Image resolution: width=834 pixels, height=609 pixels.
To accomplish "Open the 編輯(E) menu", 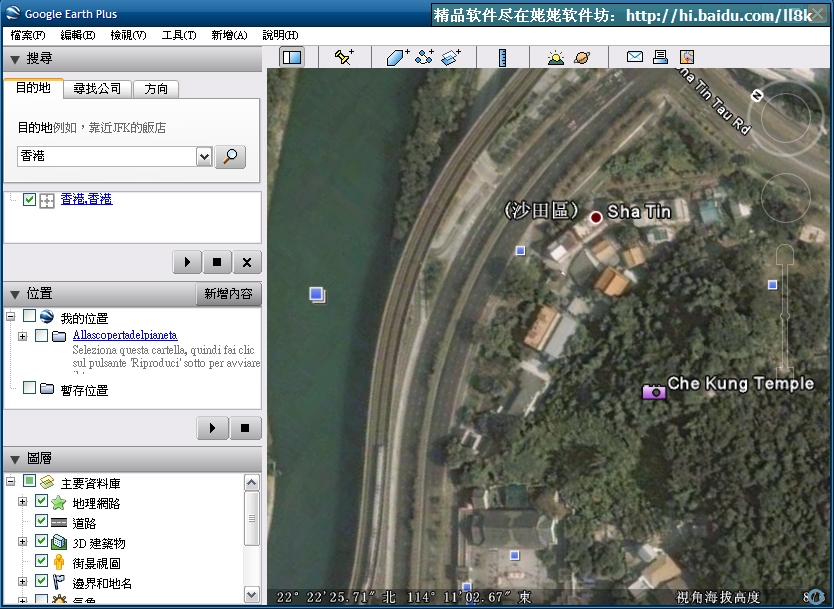I will pos(78,35).
